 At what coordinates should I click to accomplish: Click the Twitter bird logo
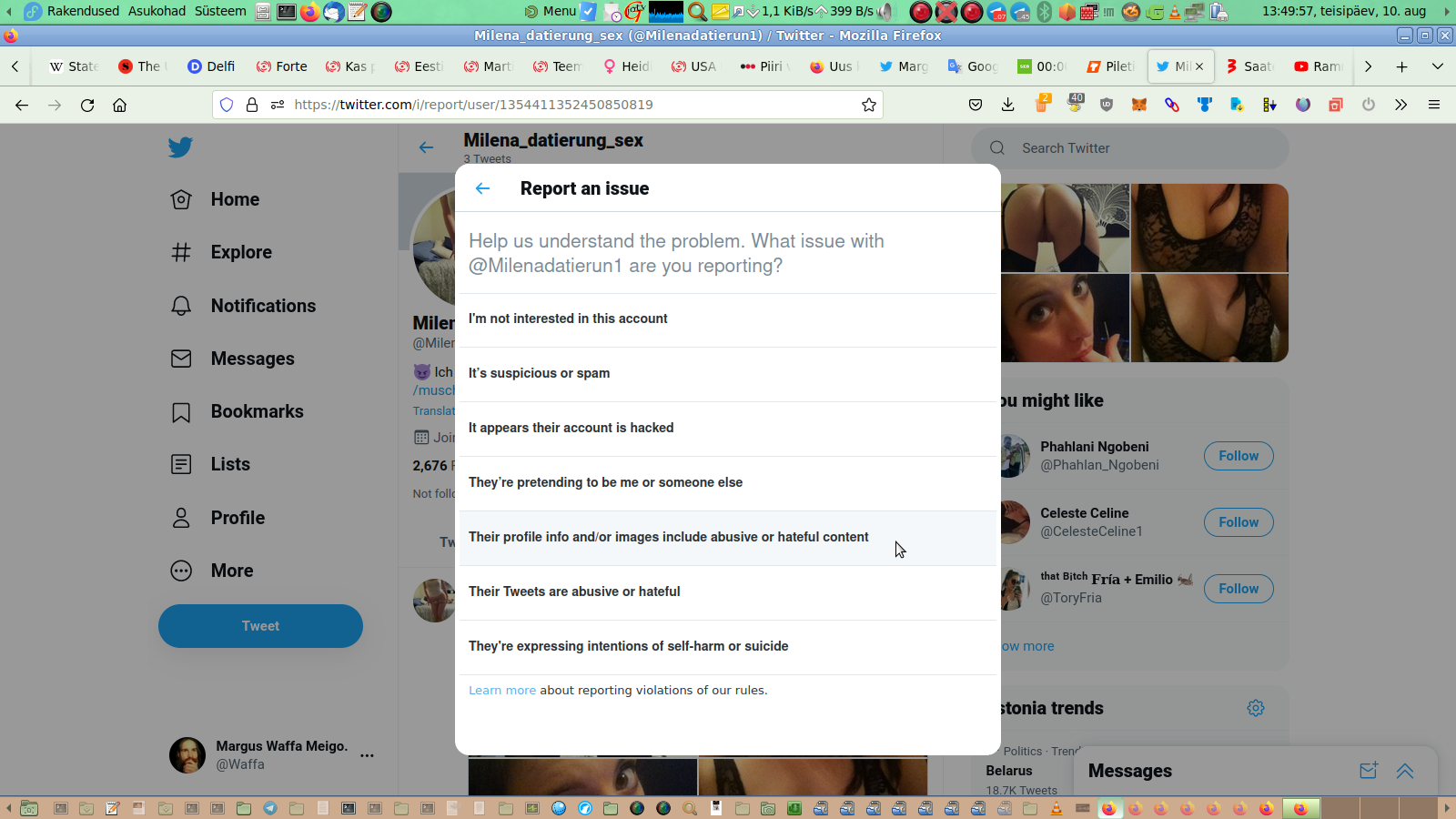pyautogui.click(x=180, y=147)
